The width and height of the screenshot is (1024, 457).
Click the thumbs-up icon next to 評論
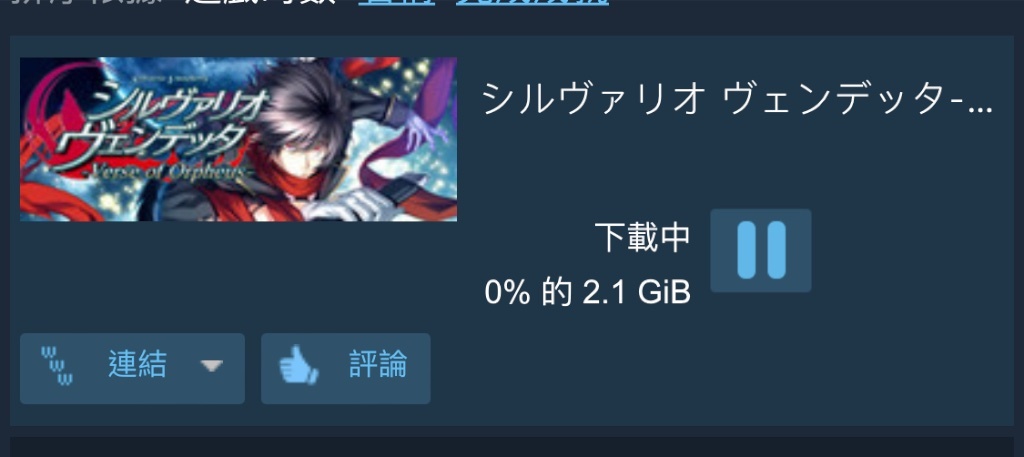(x=298, y=365)
